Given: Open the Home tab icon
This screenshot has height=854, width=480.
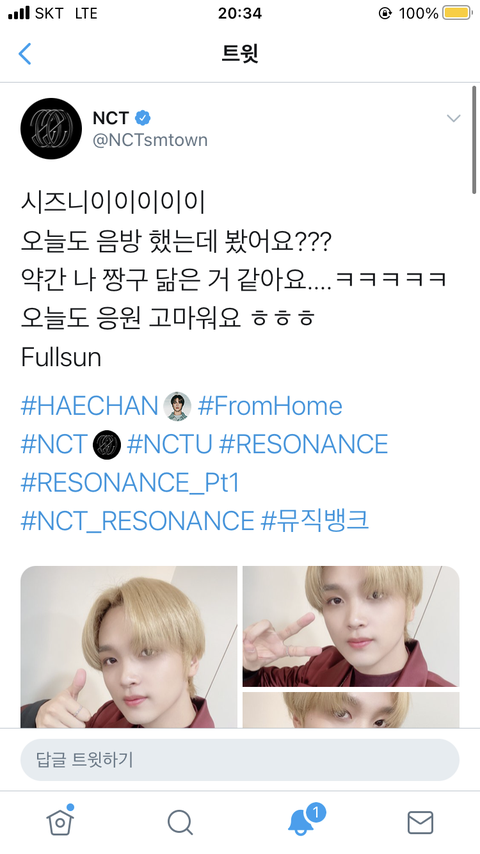Looking at the screenshot, I should pos(60,820).
